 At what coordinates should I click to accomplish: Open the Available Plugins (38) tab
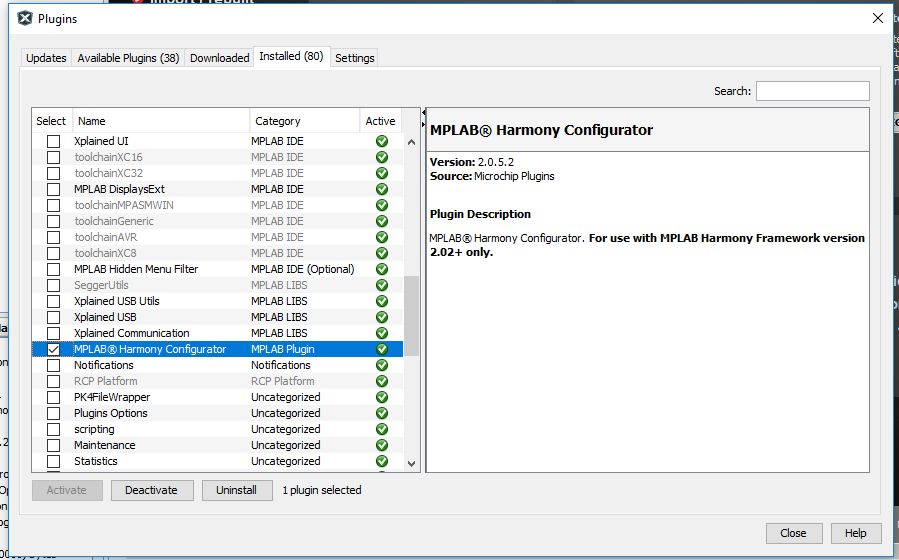tap(128, 58)
